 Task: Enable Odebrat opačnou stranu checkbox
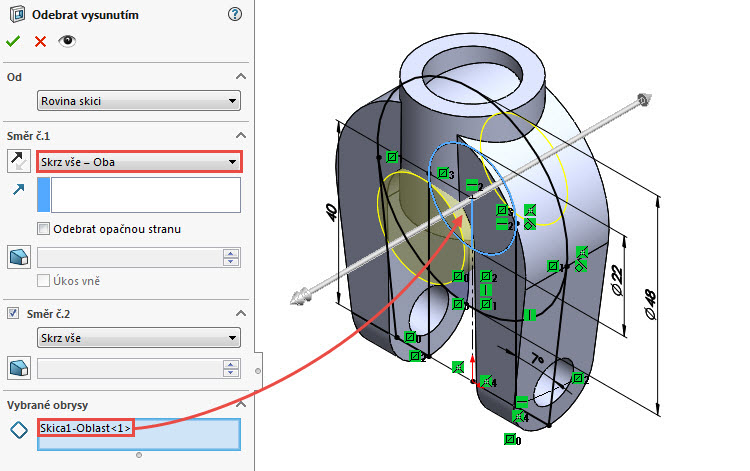pos(44,229)
